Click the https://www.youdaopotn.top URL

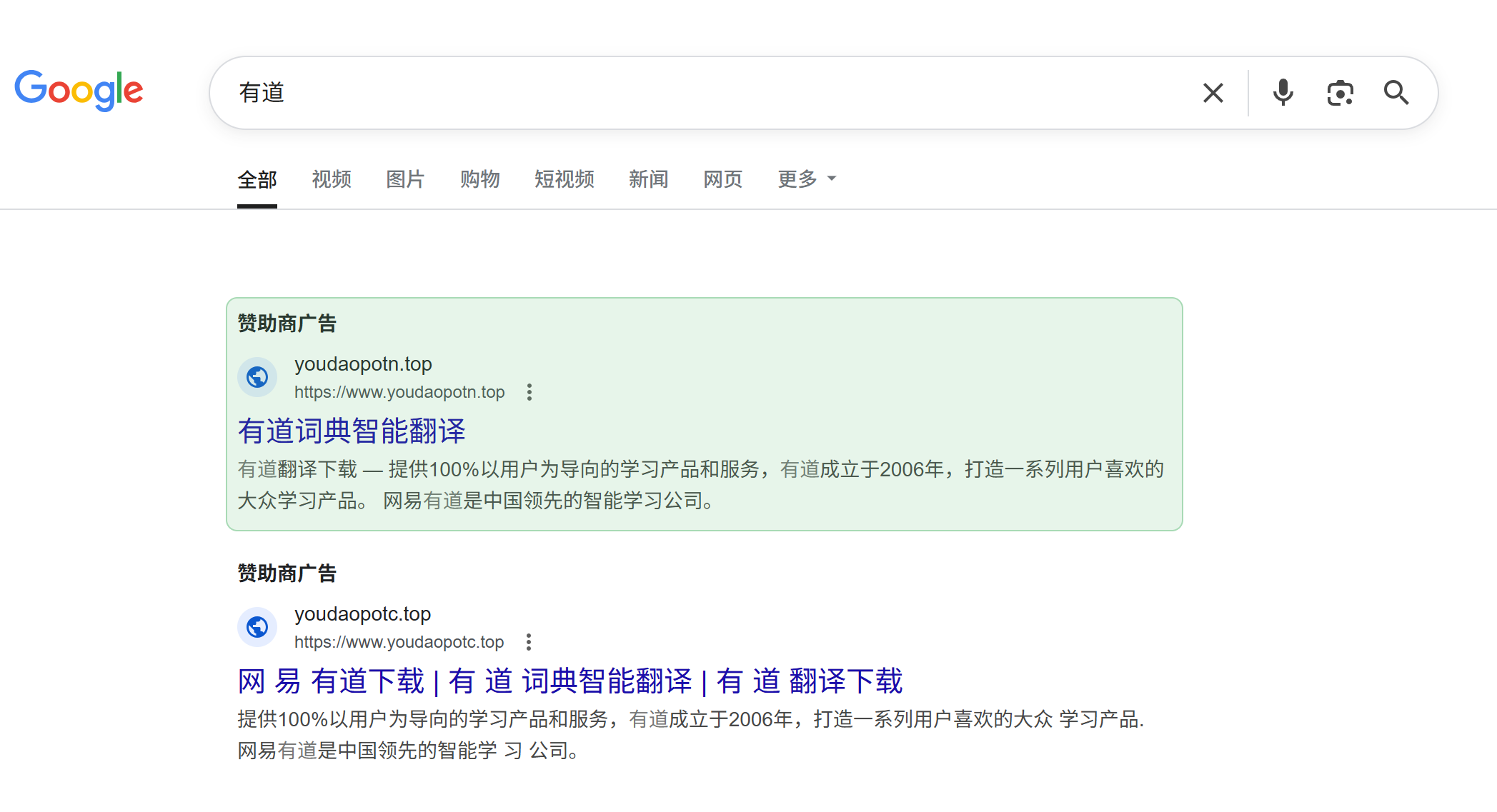399,392
